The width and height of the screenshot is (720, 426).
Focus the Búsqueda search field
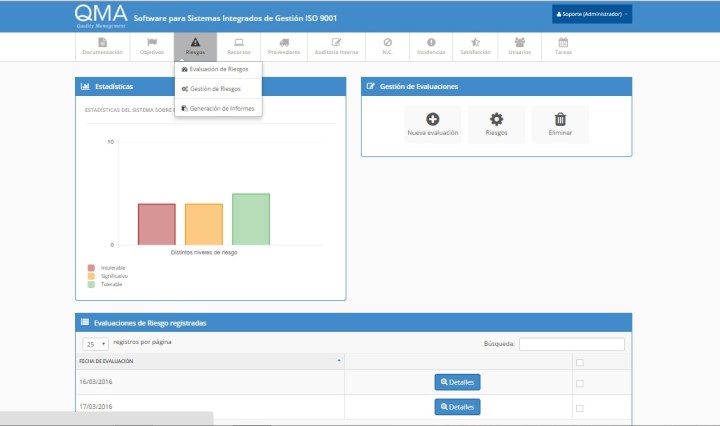coord(571,344)
